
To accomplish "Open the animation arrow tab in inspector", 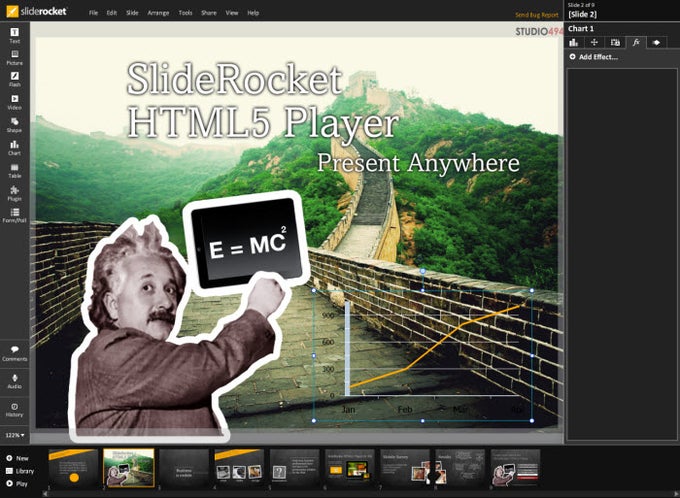I will click(657, 43).
